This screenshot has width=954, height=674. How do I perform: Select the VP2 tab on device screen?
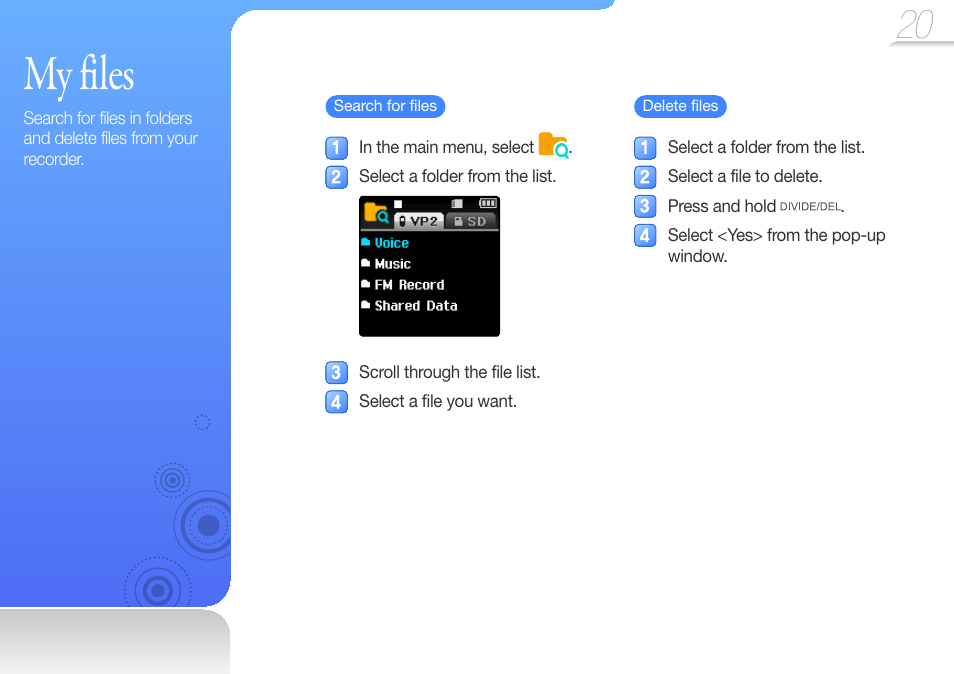(419, 221)
